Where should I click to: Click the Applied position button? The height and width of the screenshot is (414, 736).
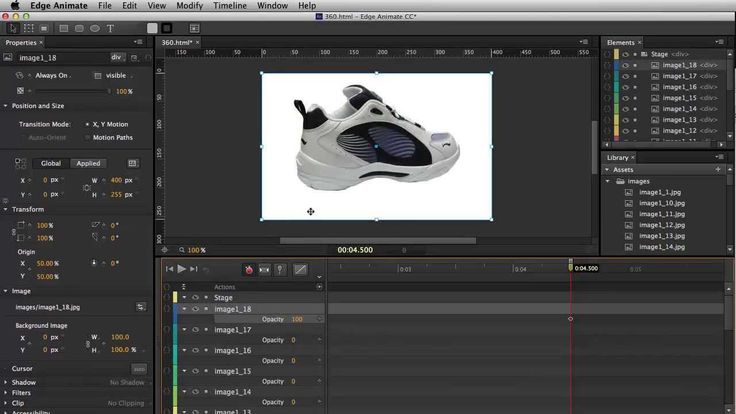(x=88, y=163)
